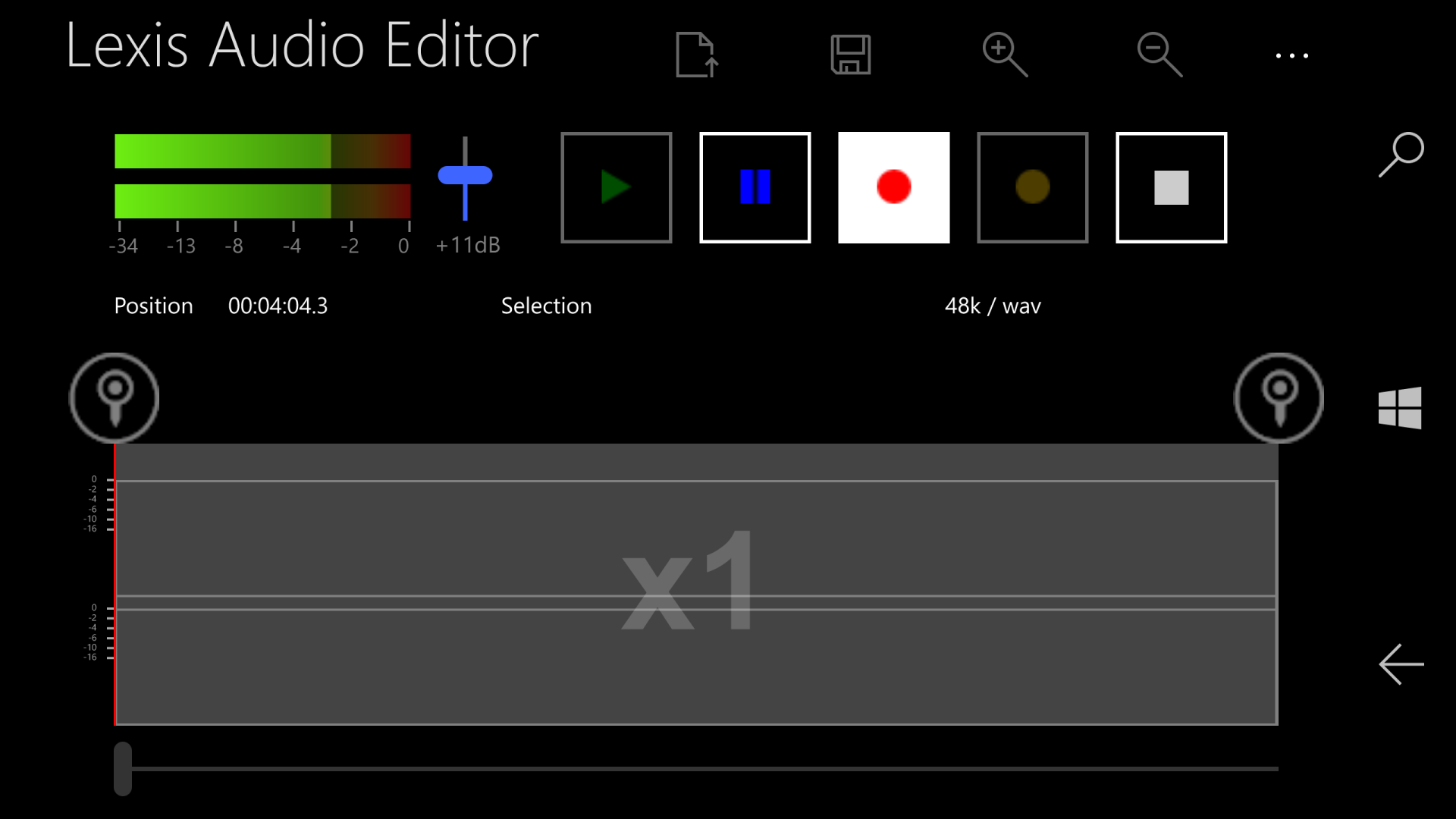This screenshot has width=1456, height=819.
Task: Adjust the +11dB gain slider
Action: tap(465, 176)
